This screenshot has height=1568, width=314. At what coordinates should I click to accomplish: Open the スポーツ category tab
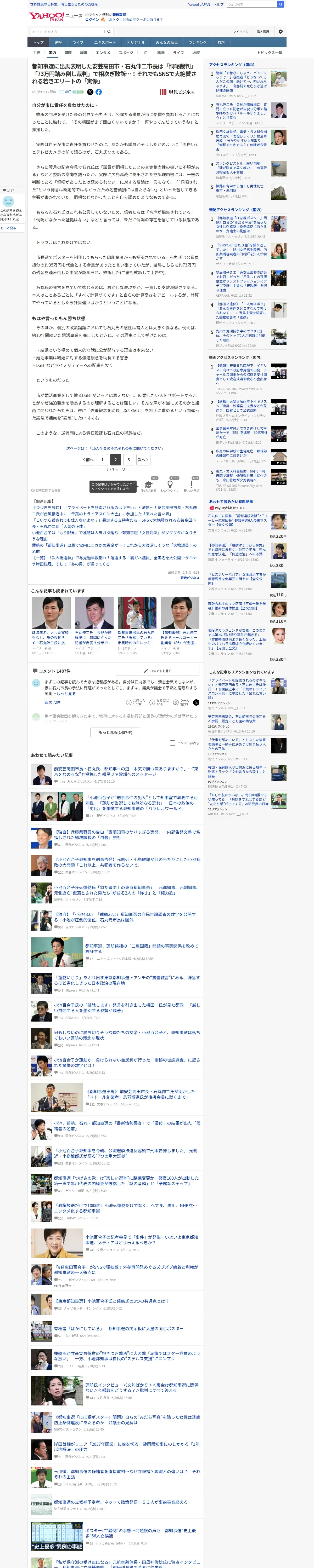click(x=126, y=53)
